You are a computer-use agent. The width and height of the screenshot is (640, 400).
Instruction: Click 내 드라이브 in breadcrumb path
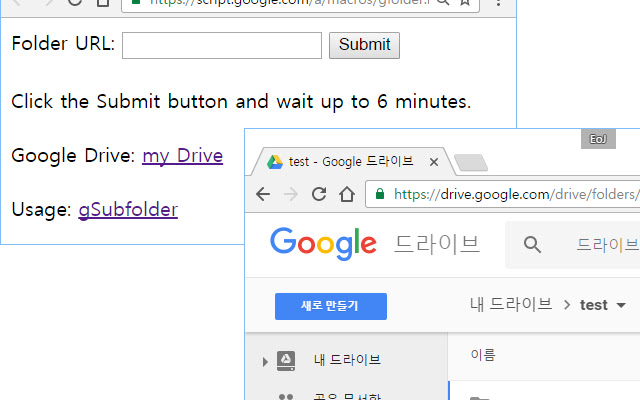(x=511, y=304)
